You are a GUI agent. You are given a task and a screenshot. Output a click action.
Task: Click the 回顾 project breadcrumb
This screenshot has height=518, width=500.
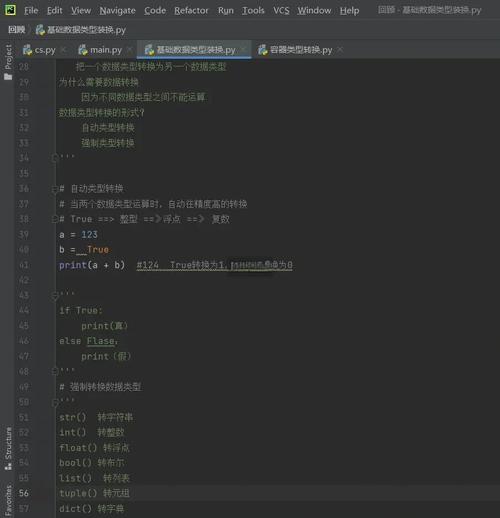coord(17,30)
